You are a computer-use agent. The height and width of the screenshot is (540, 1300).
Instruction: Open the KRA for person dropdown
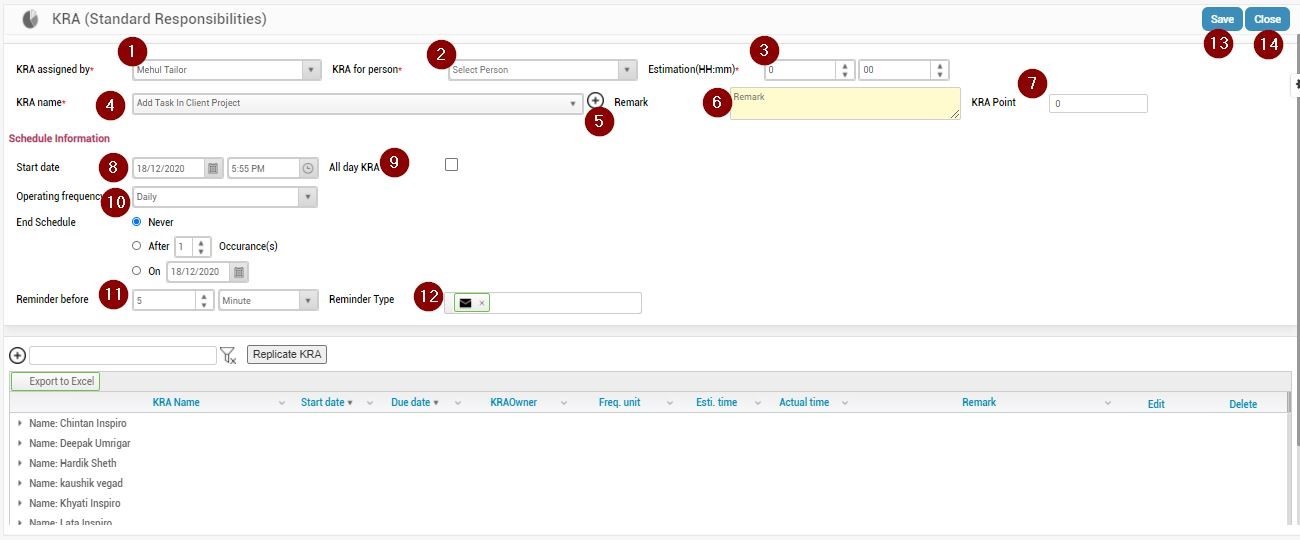point(627,70)
